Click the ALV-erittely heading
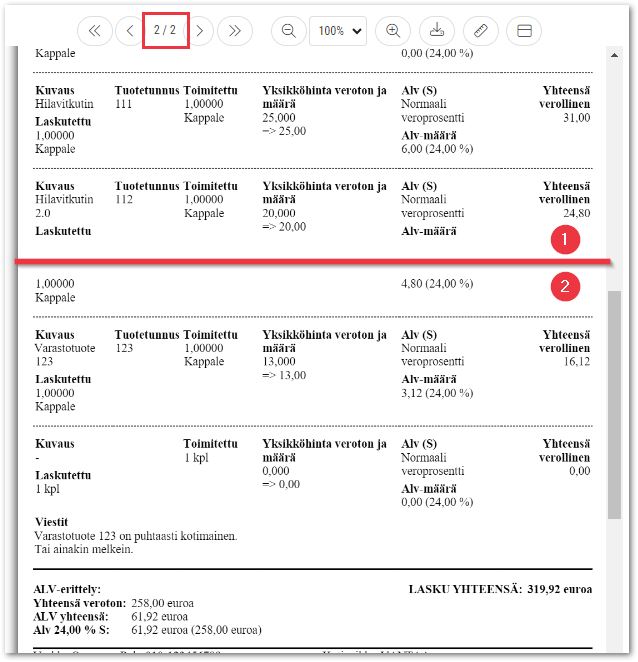 pos(67,589)
